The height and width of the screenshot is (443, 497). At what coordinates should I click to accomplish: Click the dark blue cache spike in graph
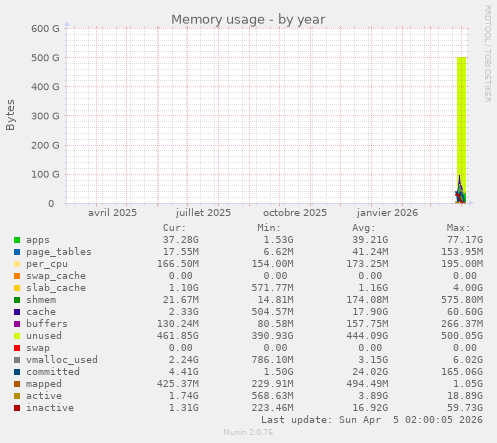point(460,182)
